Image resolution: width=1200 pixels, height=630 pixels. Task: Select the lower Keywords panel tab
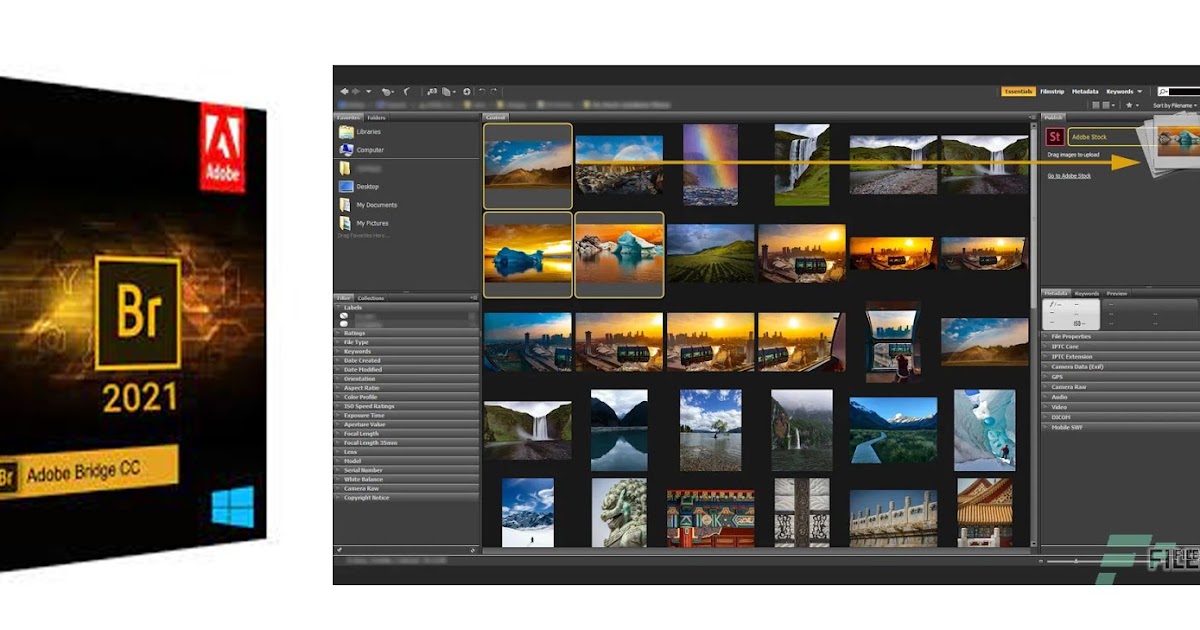[1086, 293]
